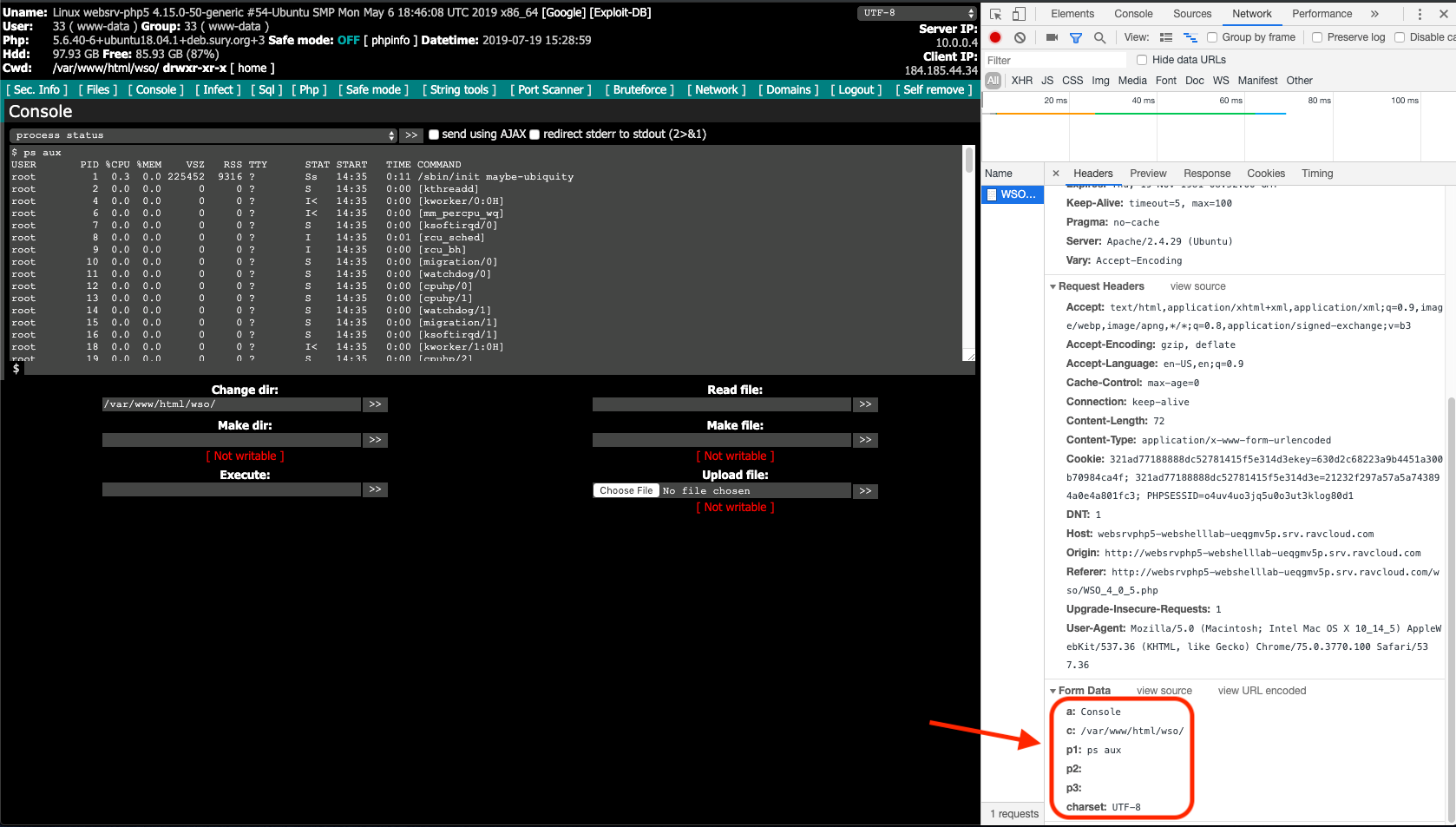Image resolution: width=1456 pixels, height=827 pixels.
Task: Click view URL encoded beside Form Data
Action: 1262,691
